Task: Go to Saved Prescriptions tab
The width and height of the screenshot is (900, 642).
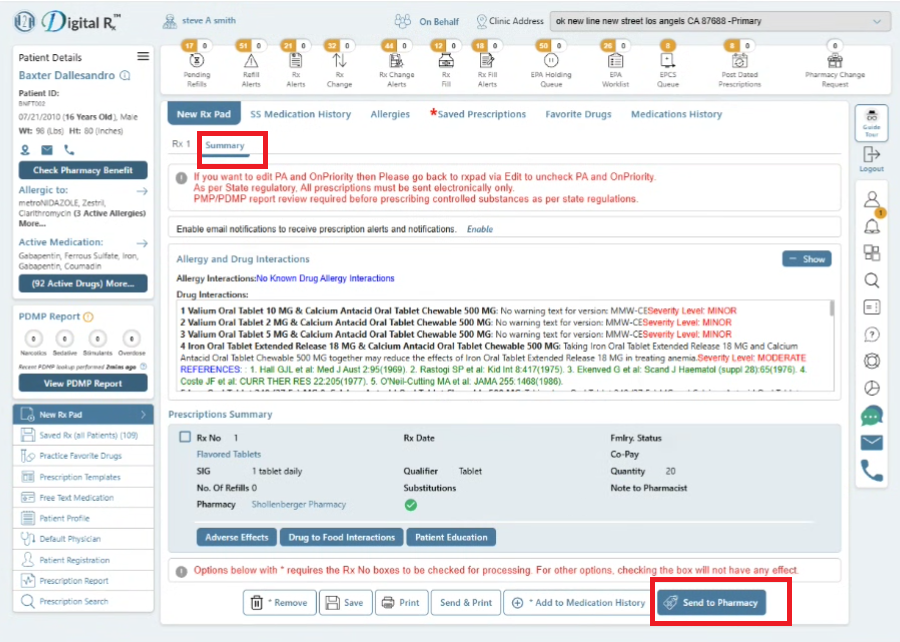Action: pos(479,114)
